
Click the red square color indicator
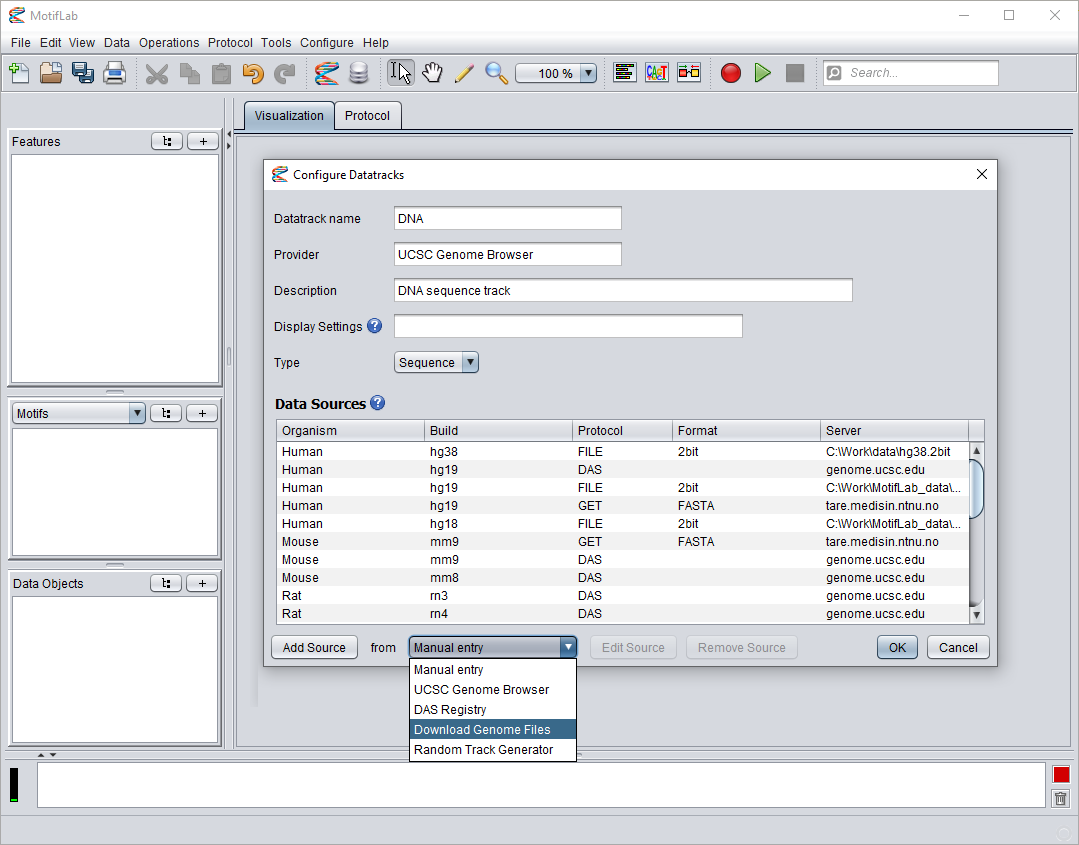tap(1061, 775)
